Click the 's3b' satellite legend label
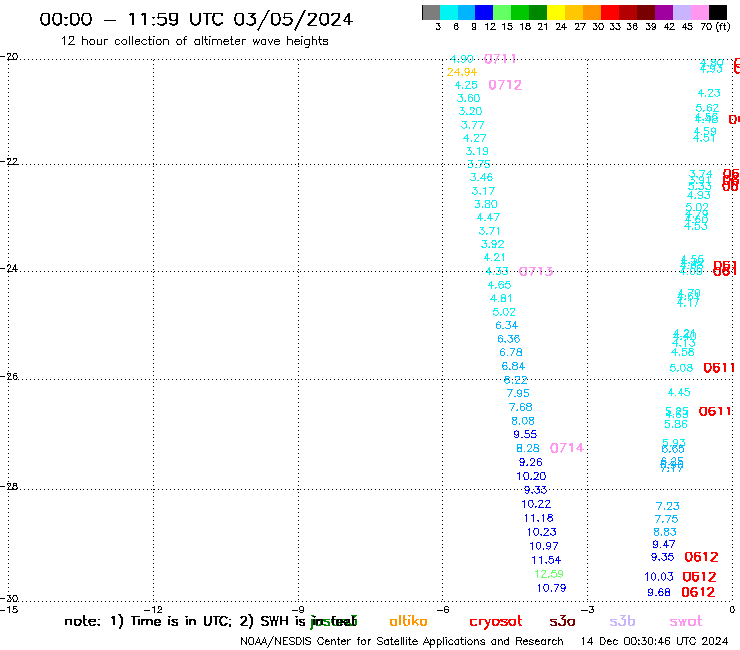The image size is (740, 650). 622,621
